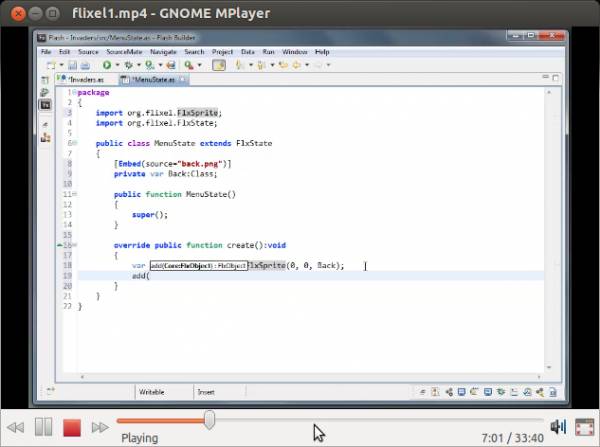600x447 pixels.
Task: Click the Next Annotation arrow icon
Action: pos(240,65)
